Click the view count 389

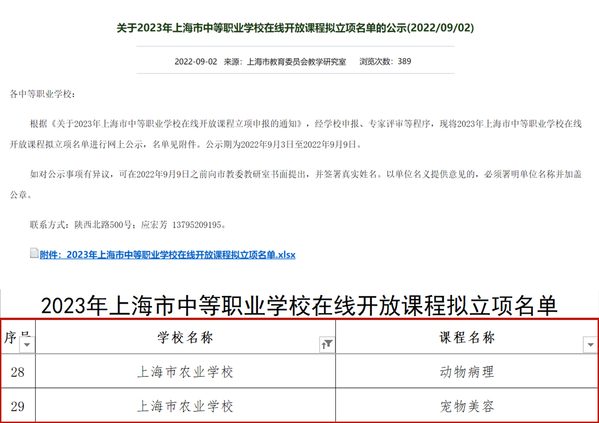[x=404, y=61]
